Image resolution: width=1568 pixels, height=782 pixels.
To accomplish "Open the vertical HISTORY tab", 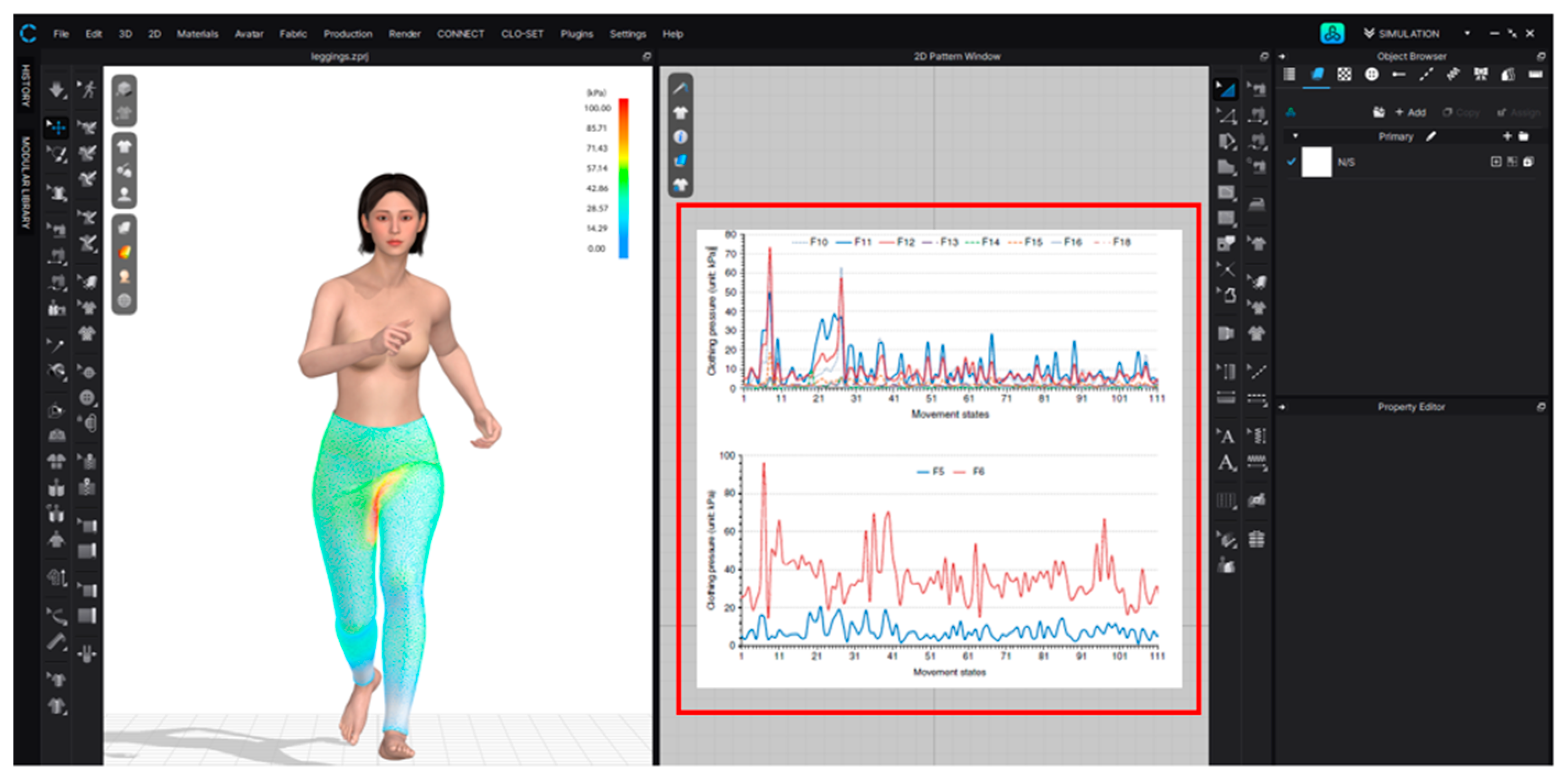I will [x=25, y=85].
